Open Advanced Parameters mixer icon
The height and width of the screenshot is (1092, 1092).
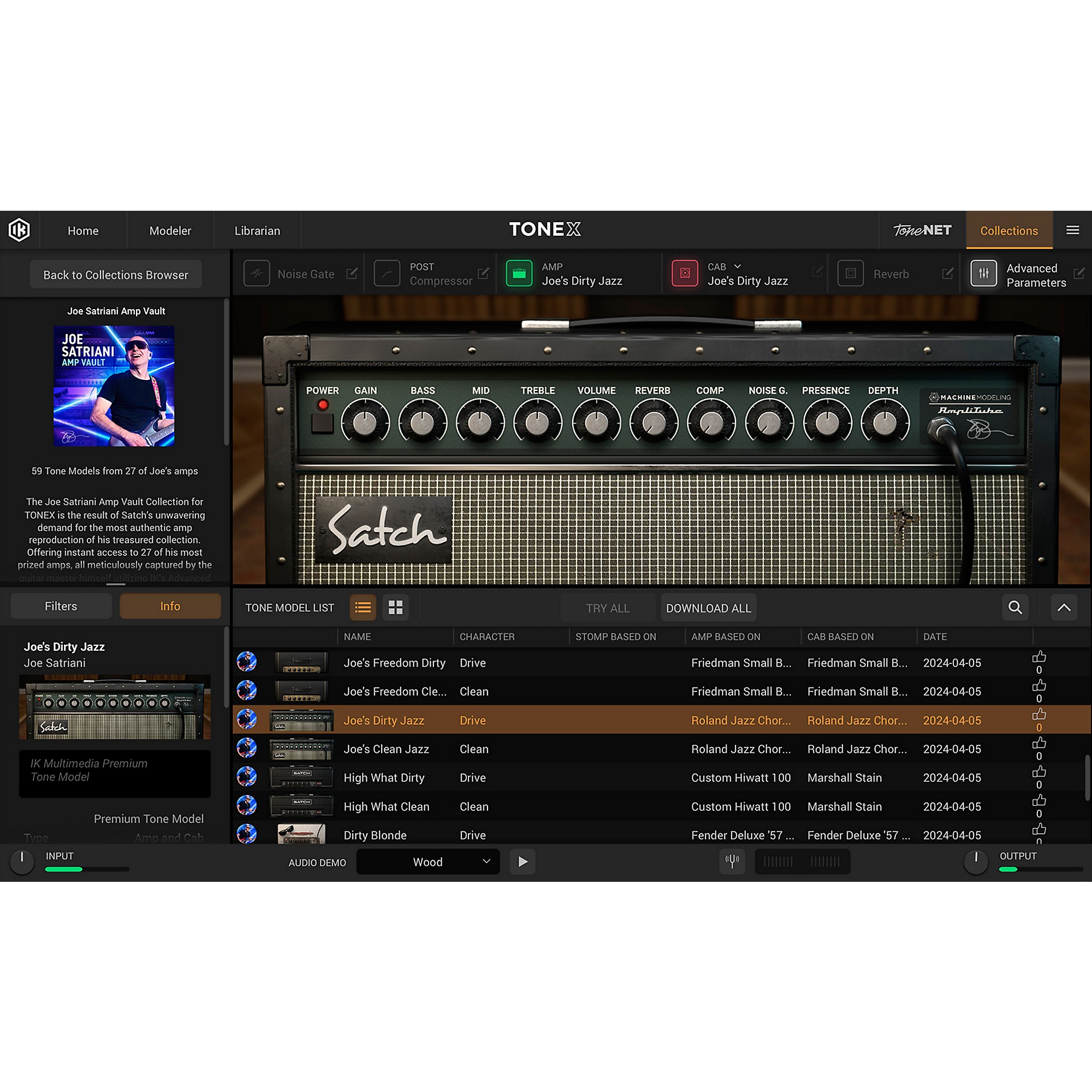point(983,274)
